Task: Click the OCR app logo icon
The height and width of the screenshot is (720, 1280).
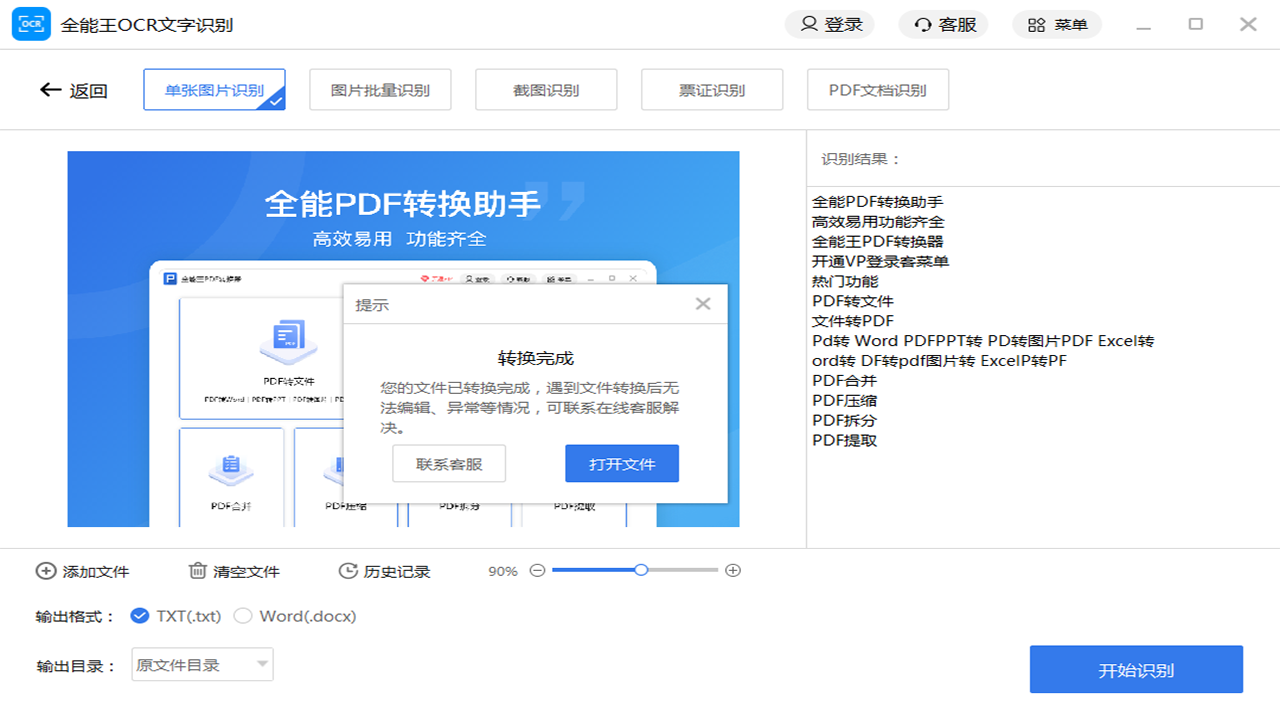Action: tap(31, 23)
